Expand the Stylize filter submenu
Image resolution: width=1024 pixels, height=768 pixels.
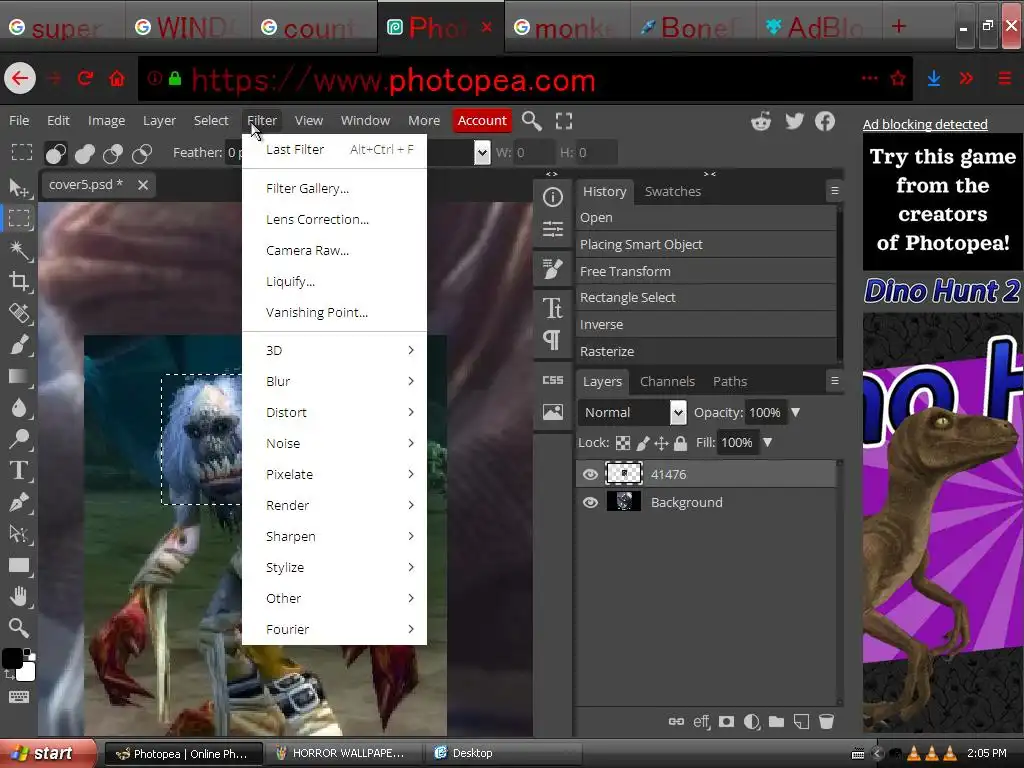pos(334,568)
